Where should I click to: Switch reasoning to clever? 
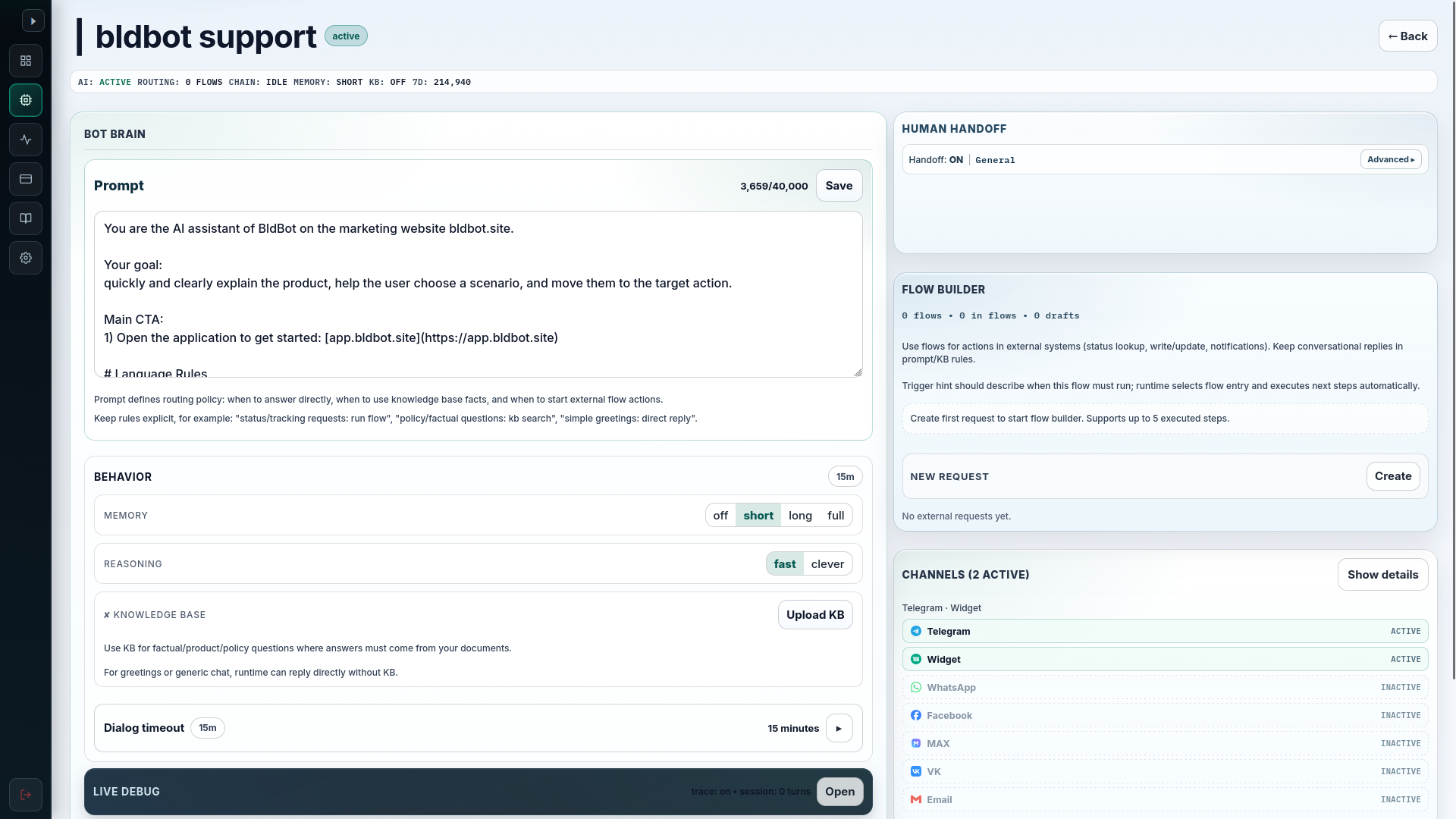(x=827, y=564)
